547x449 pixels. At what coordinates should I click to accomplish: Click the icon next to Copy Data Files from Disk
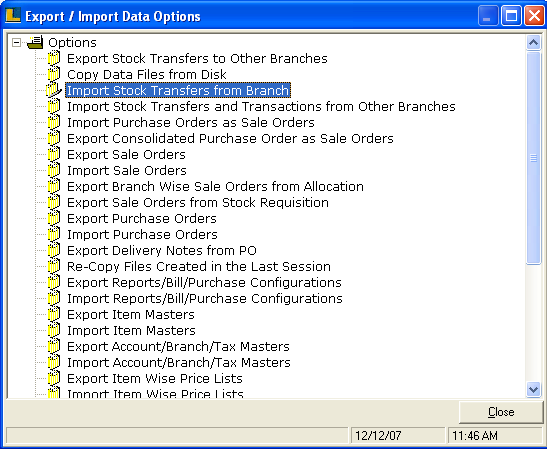tap(54, 74)
